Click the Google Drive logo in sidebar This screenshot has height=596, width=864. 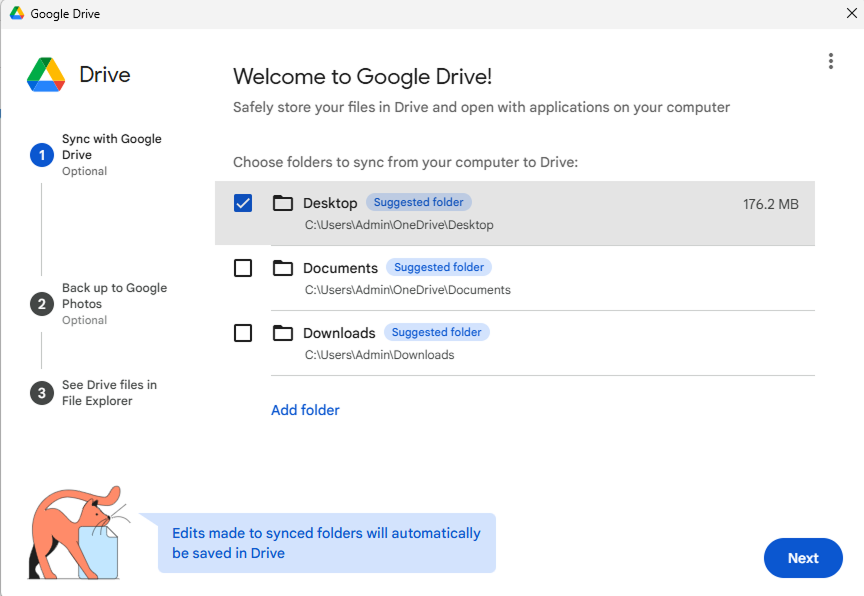[x=46, y=75]
